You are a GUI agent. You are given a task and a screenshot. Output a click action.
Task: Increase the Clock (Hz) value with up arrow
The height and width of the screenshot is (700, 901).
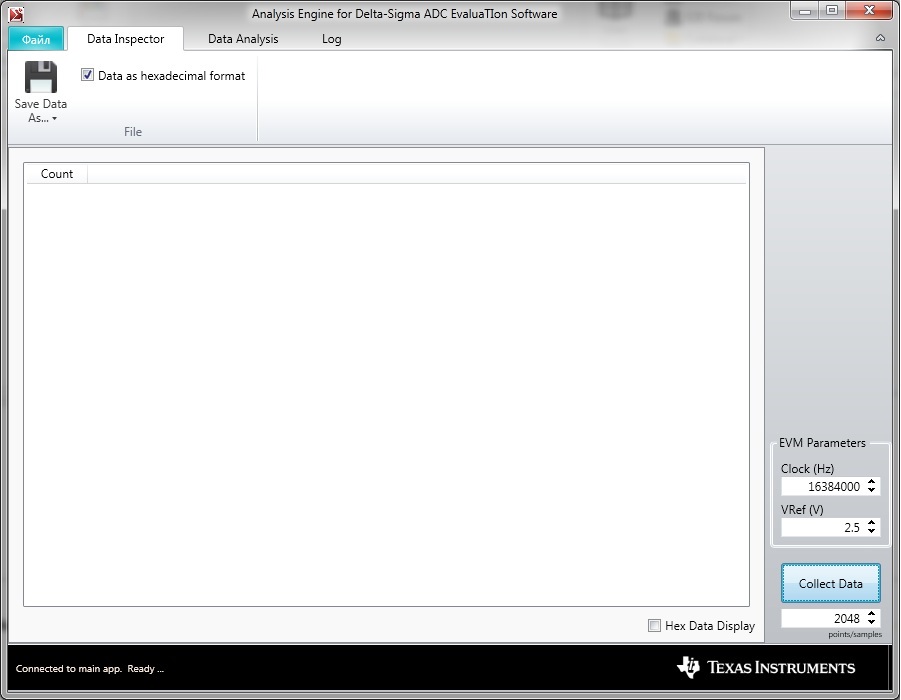872,482
